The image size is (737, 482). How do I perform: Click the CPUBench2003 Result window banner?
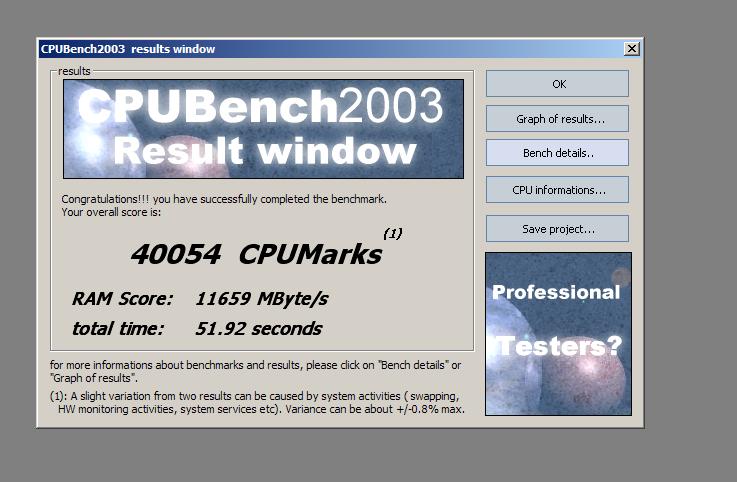[x=263, y=129]
